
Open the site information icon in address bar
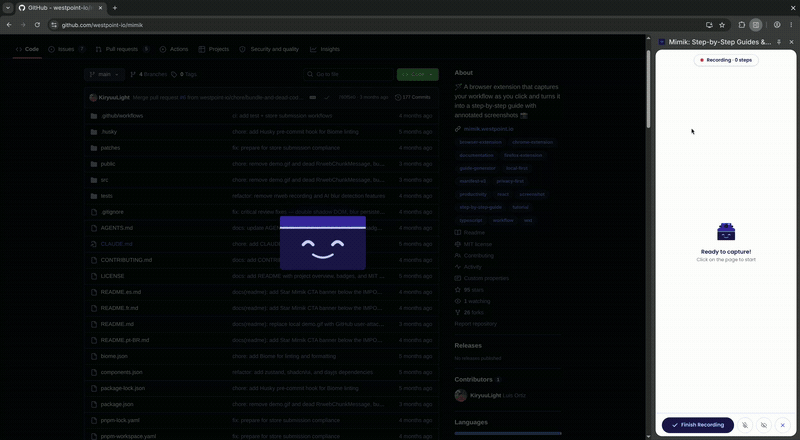pos(54,25)
